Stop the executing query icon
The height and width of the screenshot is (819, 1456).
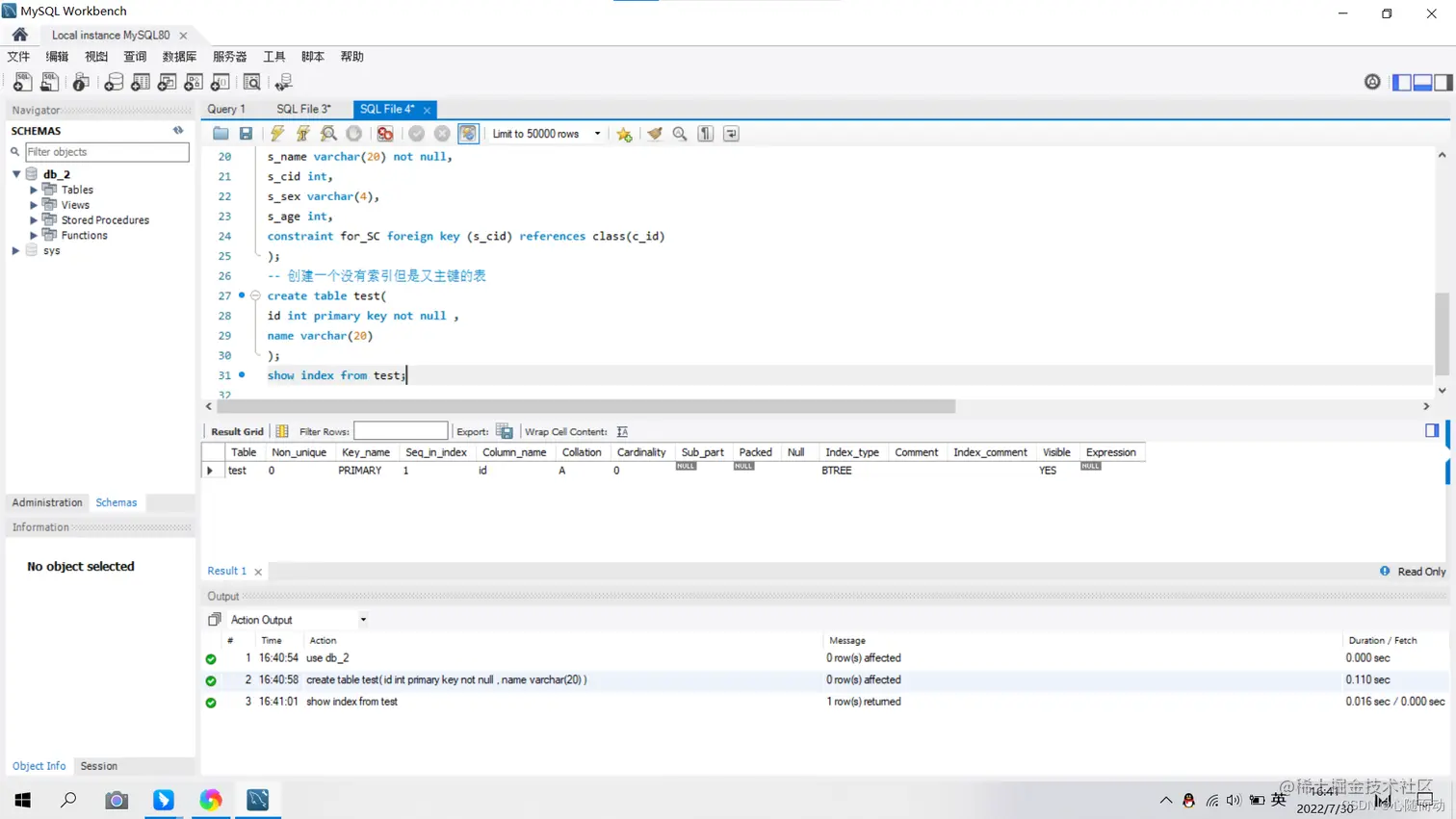pyautogui.click(x=354, y=134)
